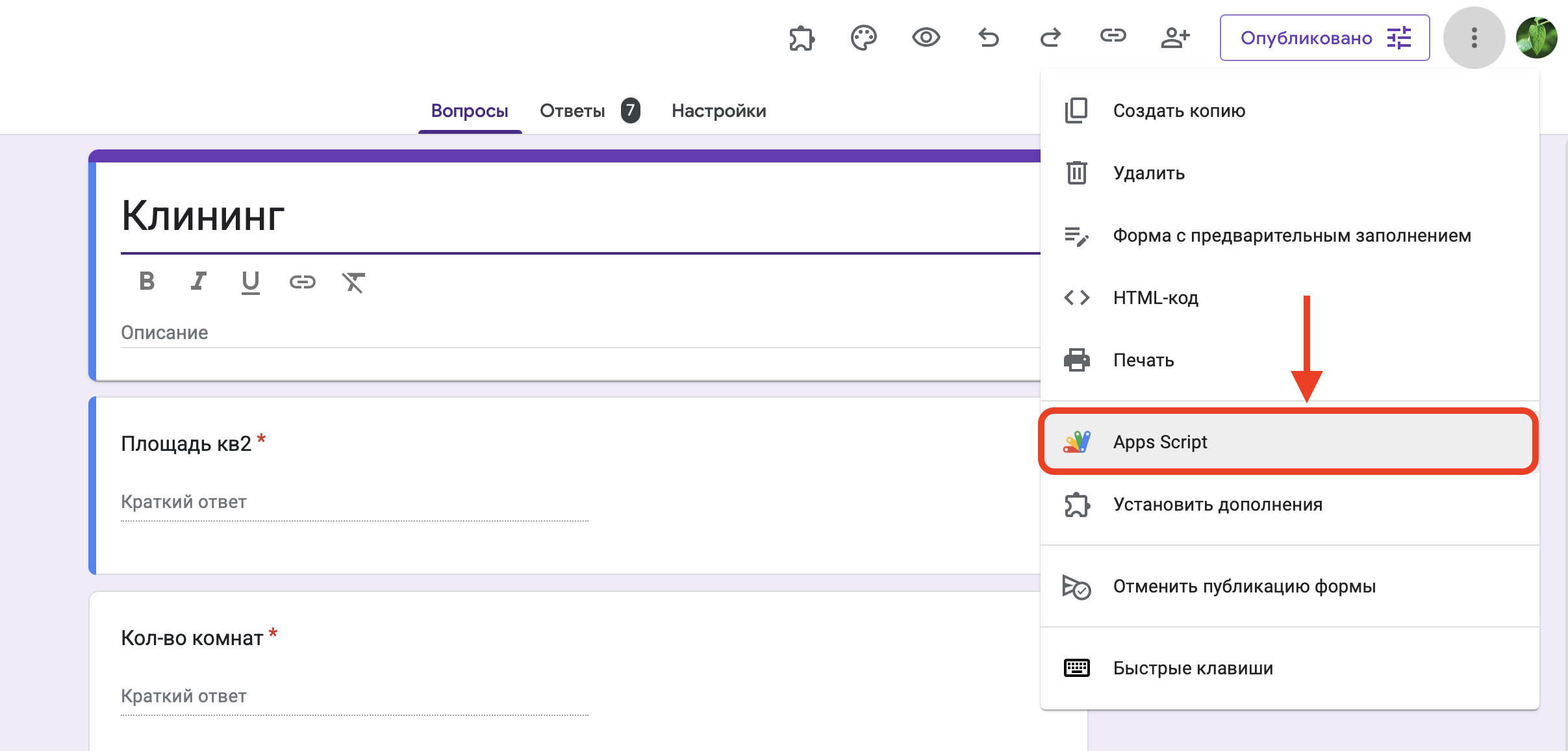Open the Опубликовано publish settings button
The width and height of the screenshot is (1568, 751).
pos(1324,38)
